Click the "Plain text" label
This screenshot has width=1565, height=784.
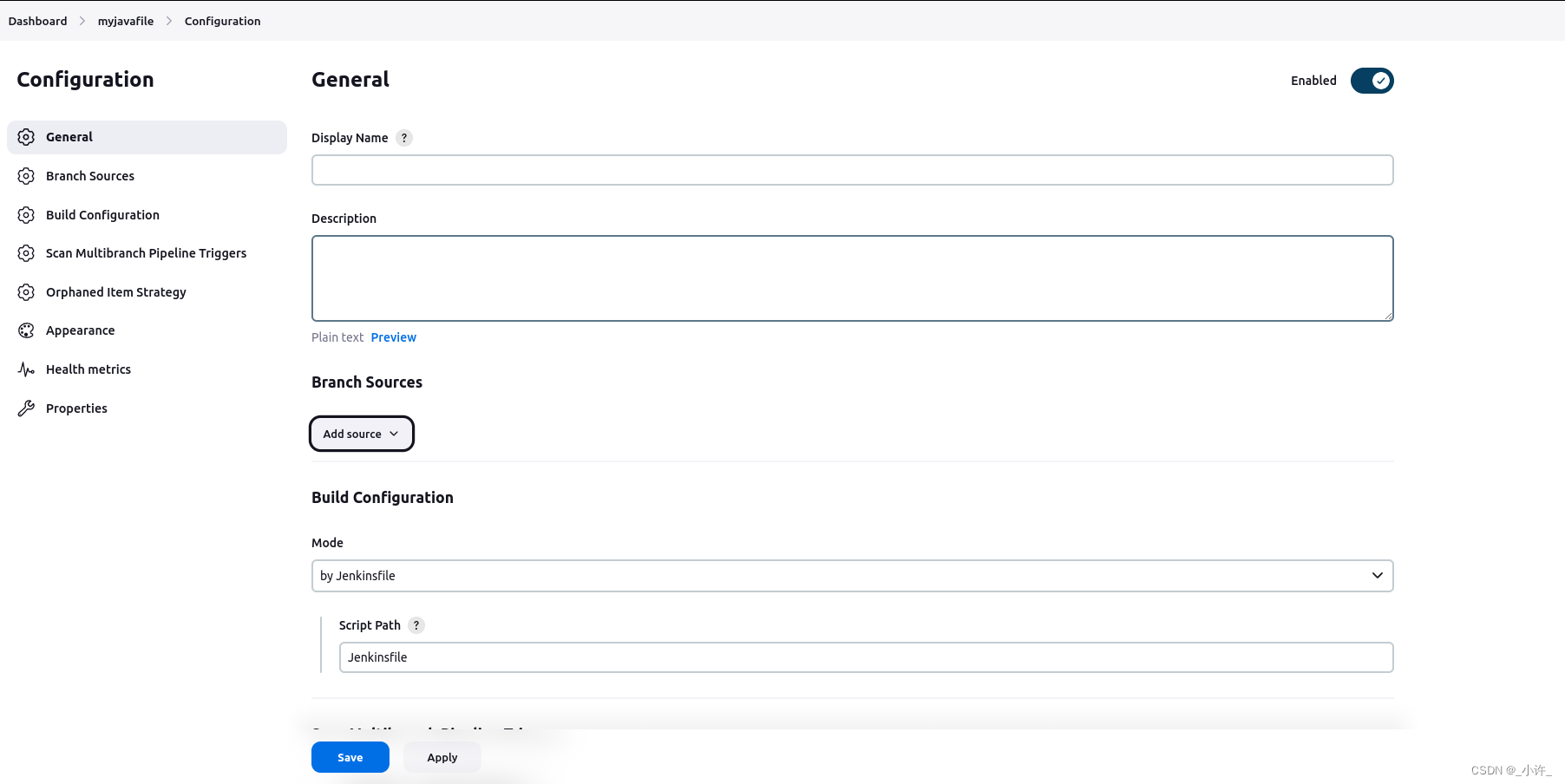pyautogui.click(x=337, y=337)
